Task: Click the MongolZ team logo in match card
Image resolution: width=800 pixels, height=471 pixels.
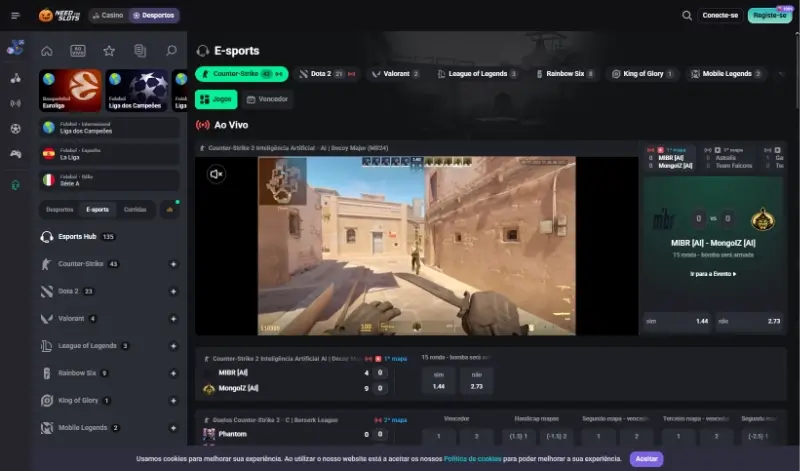Action: [762, 219]
